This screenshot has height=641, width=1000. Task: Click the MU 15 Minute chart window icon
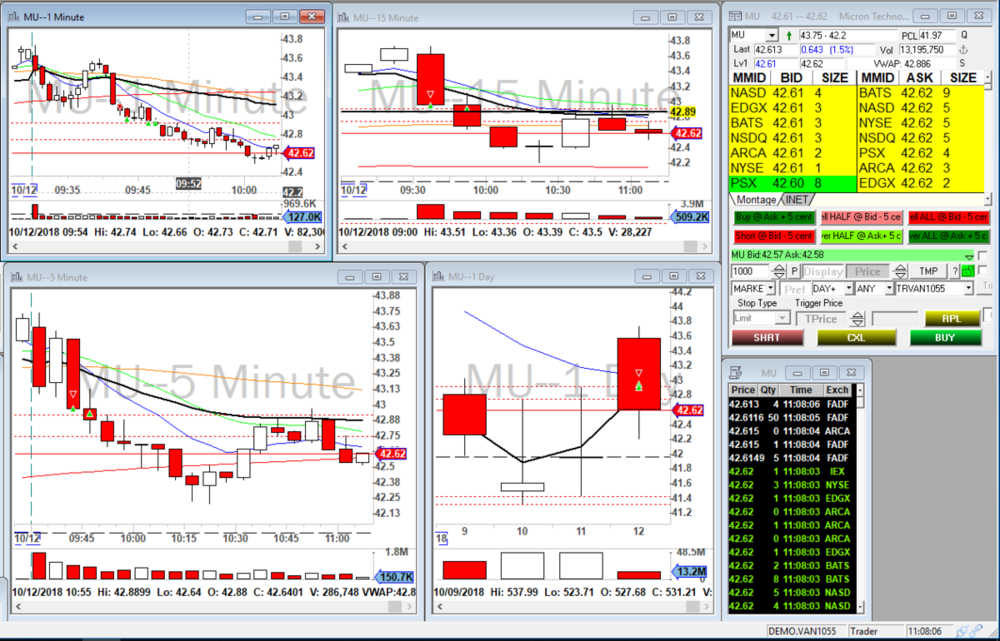point(344,16)
